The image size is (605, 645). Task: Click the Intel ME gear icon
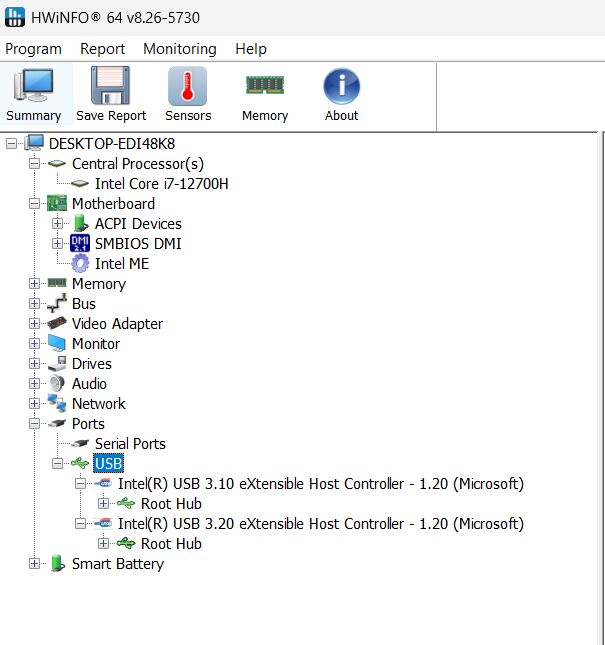coord(80,263)
